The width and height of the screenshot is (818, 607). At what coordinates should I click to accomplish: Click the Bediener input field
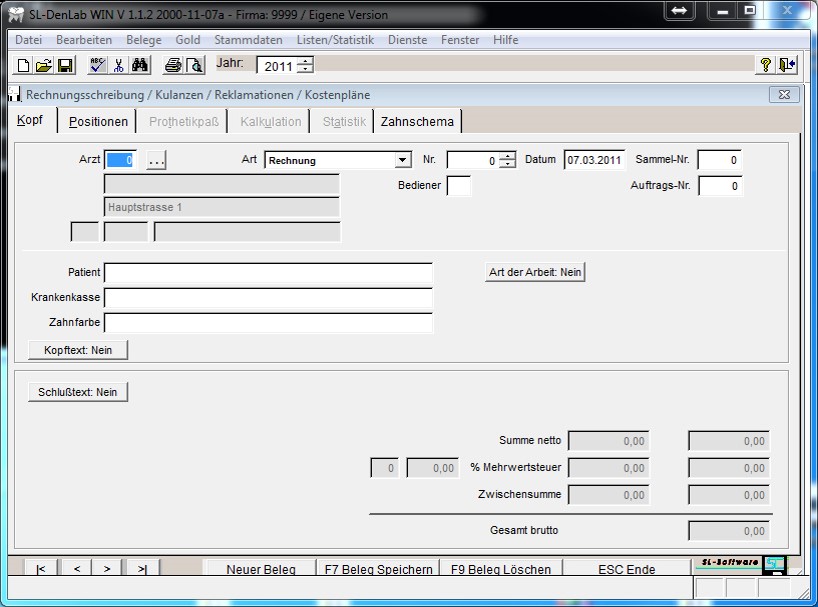(459, 186)
